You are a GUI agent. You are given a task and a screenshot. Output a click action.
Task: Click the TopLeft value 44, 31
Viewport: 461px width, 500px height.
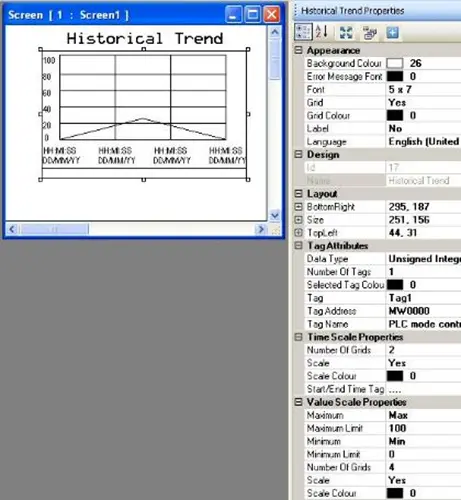(403, 233)
